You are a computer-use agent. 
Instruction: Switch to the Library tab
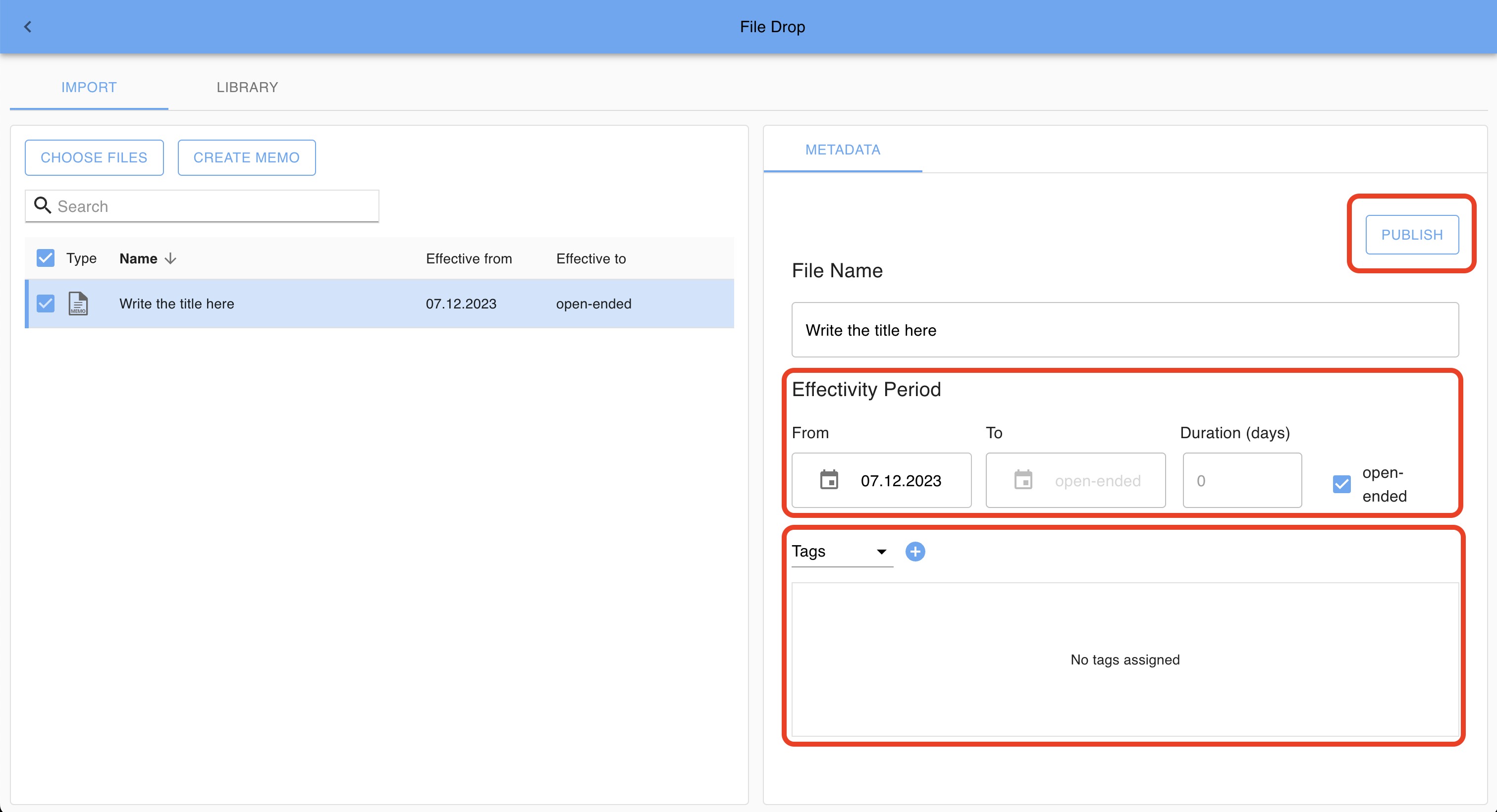coord(247,87)
